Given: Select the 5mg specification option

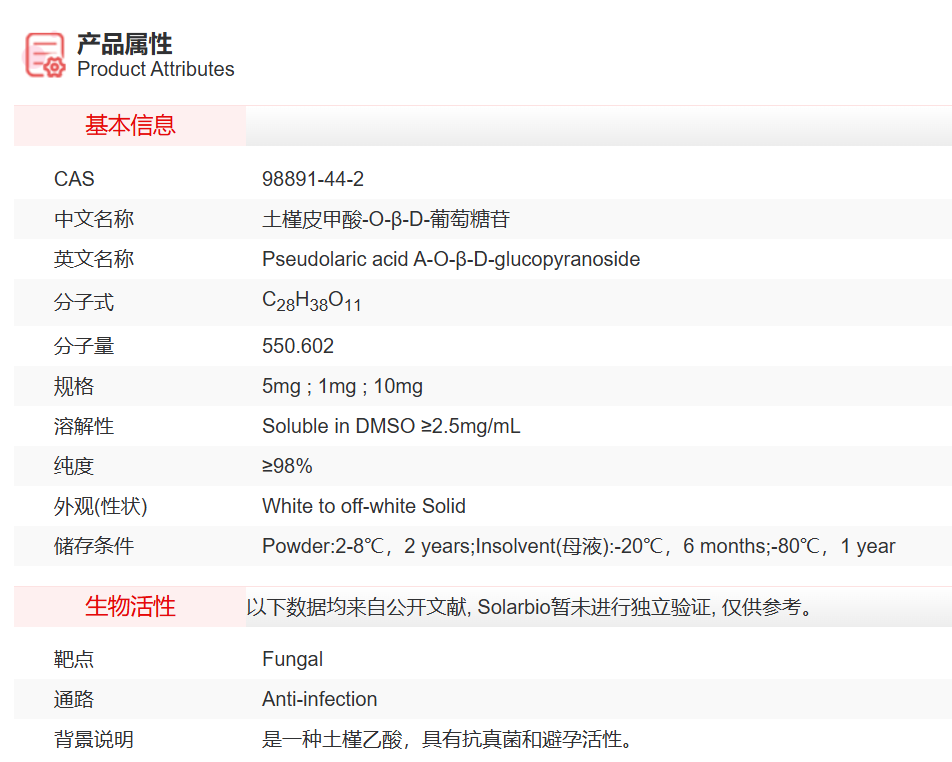Looking at the screenshot, I should point(277,385).
